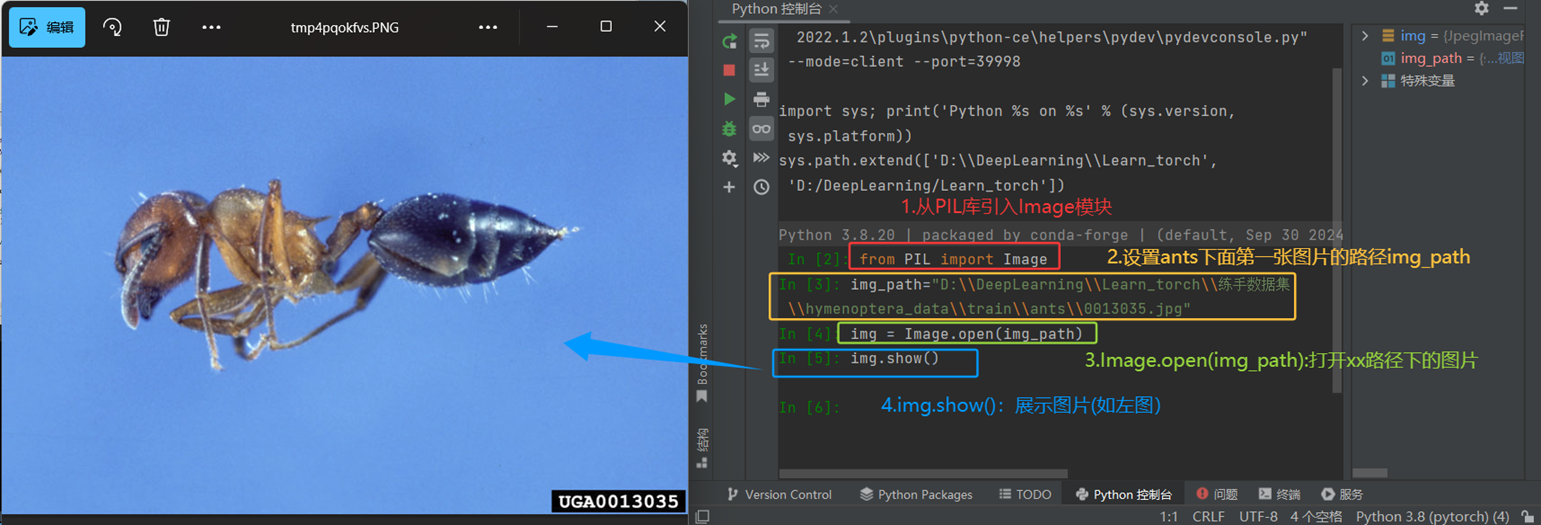The image size is (1541, 525).
Task: Open the 结构 structure side panel
Action: click(702, 447)
